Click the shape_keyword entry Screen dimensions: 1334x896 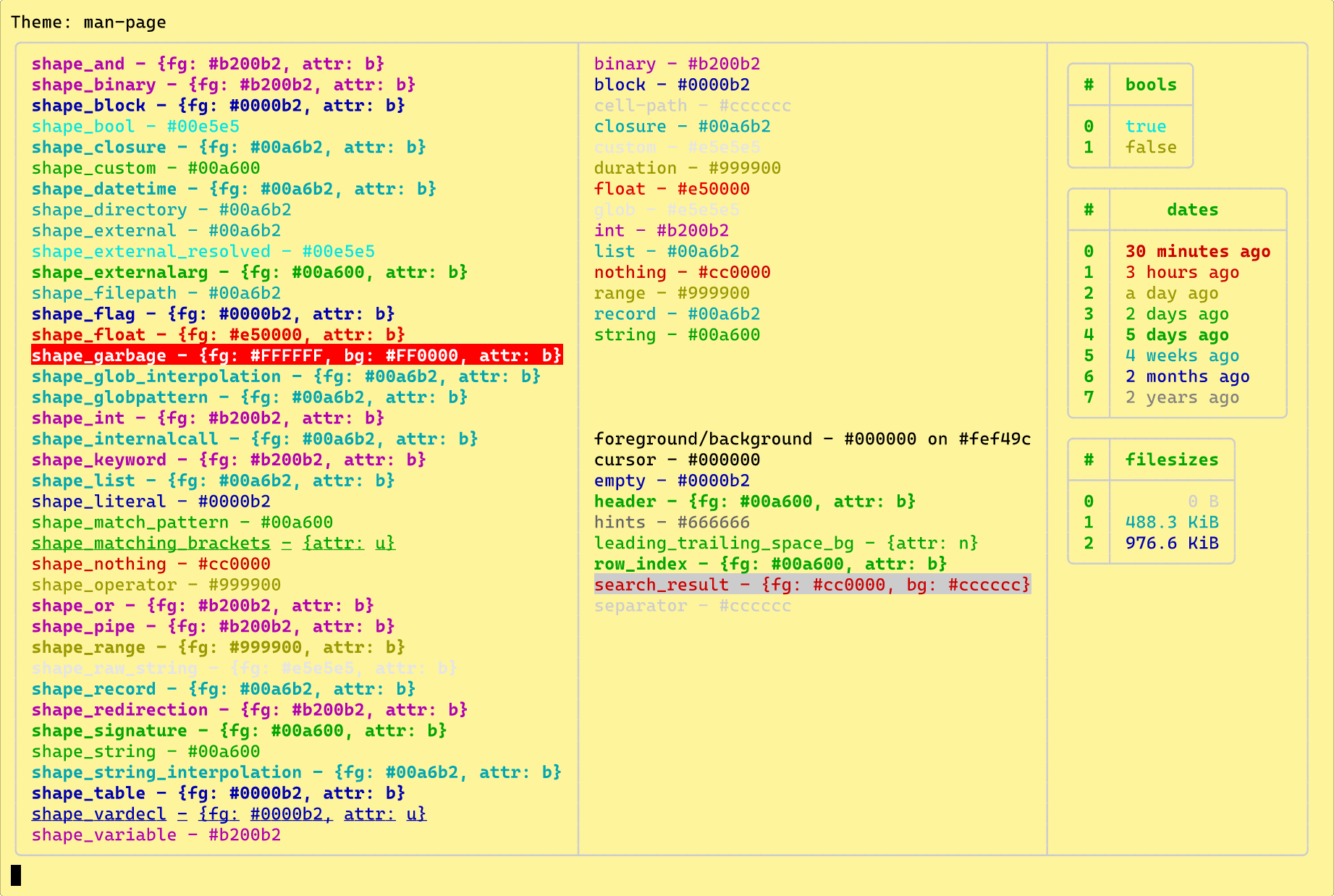[229, 460]
